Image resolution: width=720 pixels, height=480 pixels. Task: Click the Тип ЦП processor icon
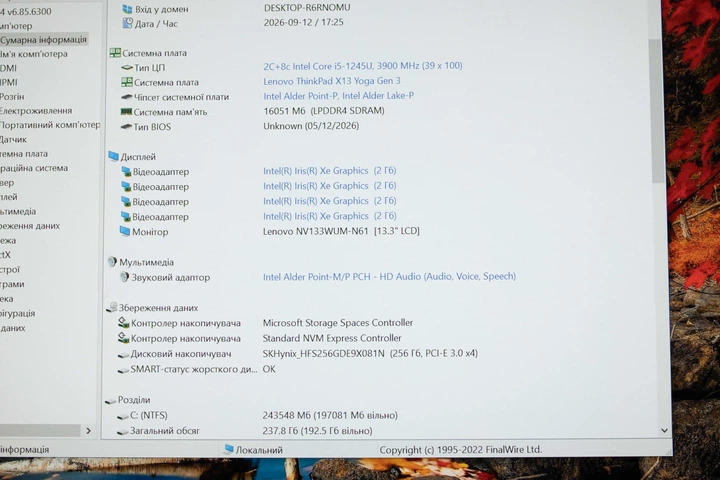(x=127, y=68)
